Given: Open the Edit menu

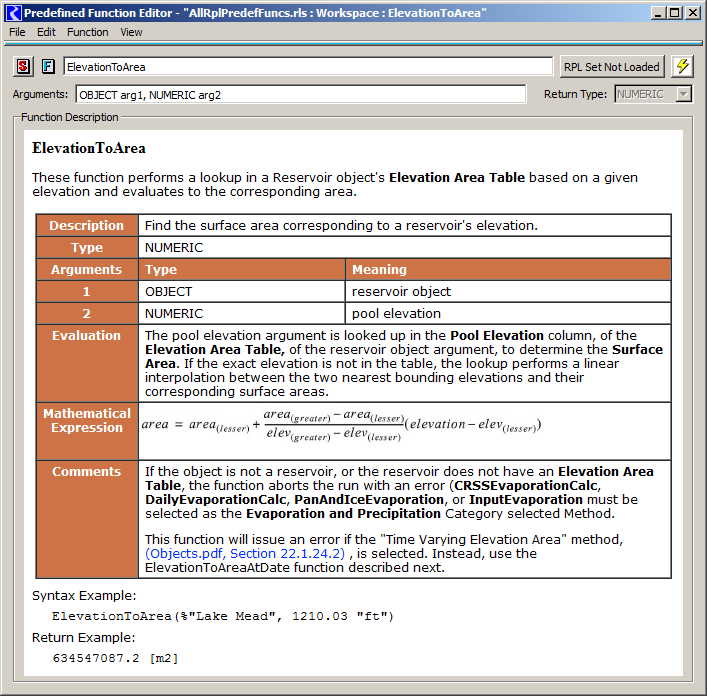Looking at the screenshot, I should click(x=46, y=32).
